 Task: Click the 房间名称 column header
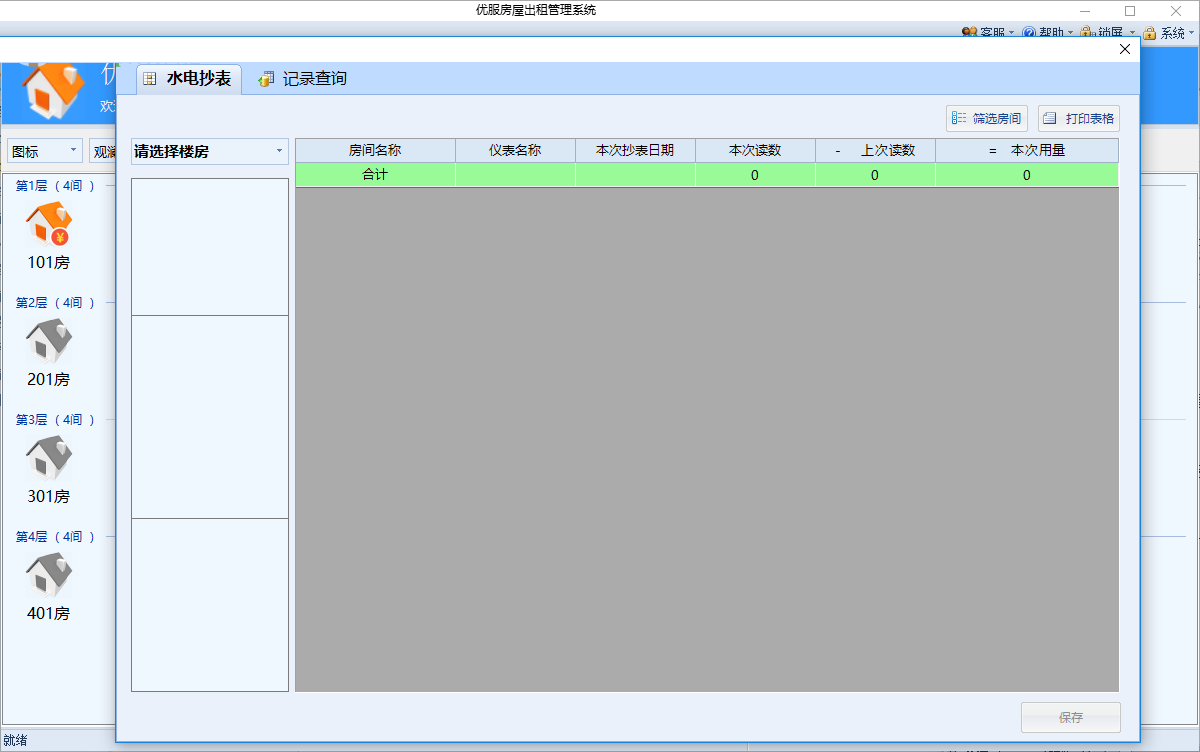pyautogui.click(x=375, y=151)
